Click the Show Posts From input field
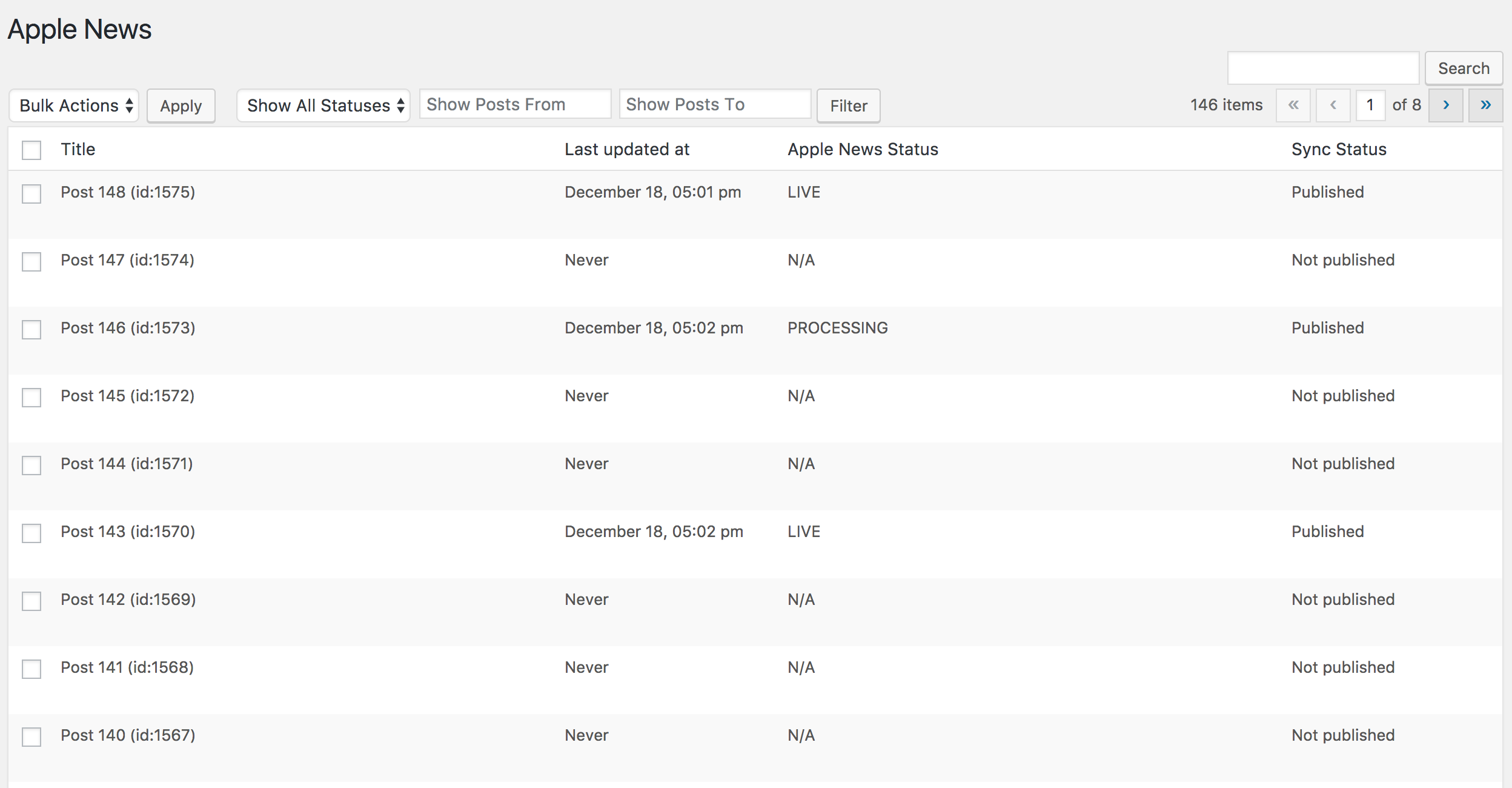 [x=514, y=104]
